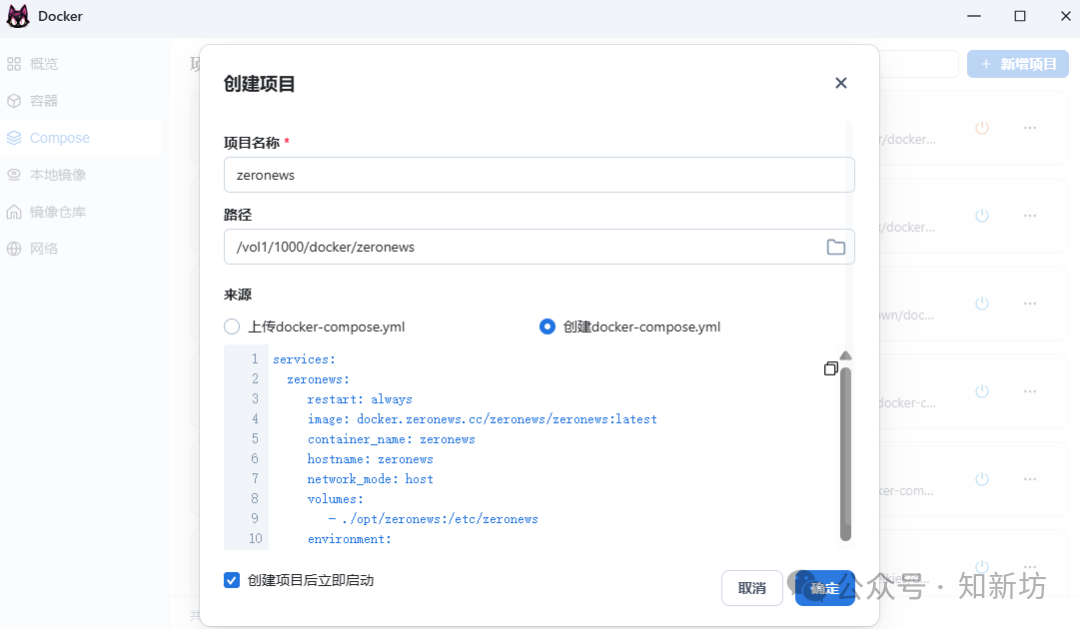This screenshot has height=629, width=1080.
Task: Select the 上传docker-compose.yml radio option
Action: 231,326
